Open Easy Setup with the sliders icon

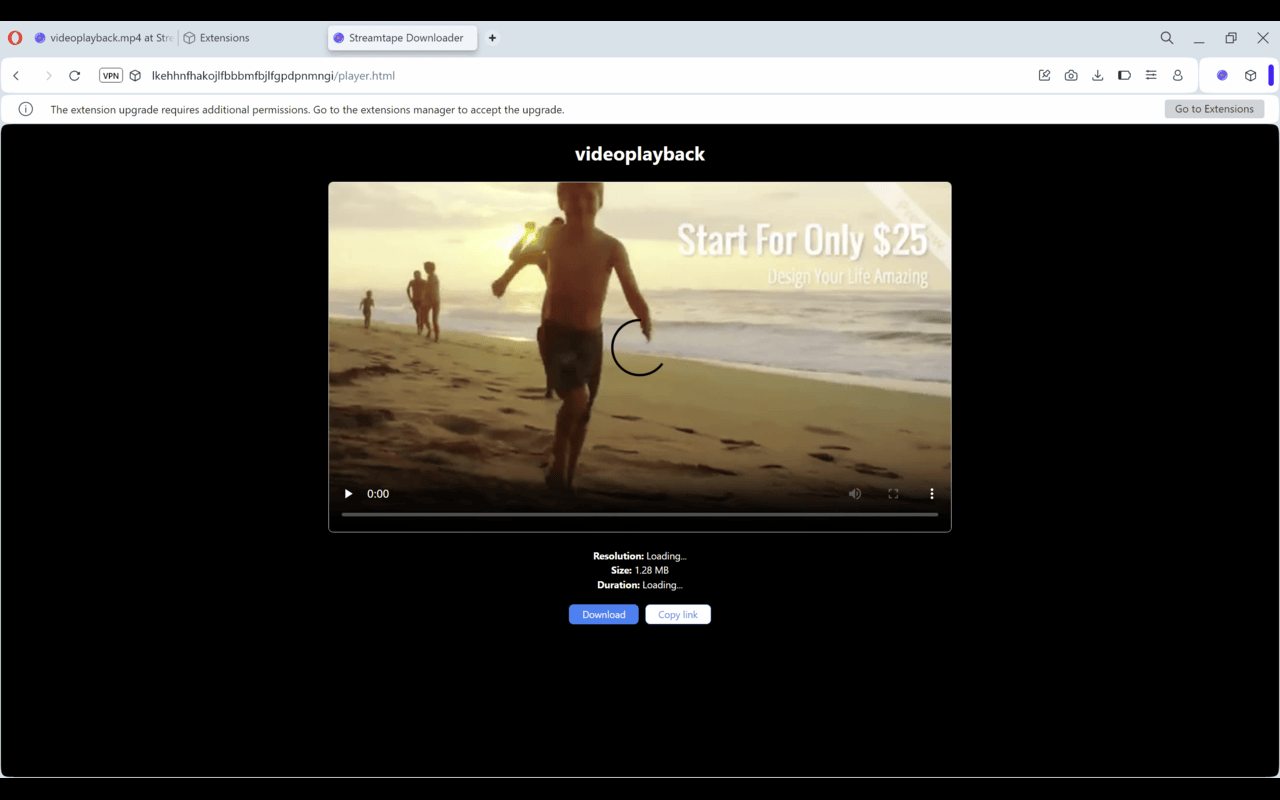pyautogui.click(x=1151, y=75)
